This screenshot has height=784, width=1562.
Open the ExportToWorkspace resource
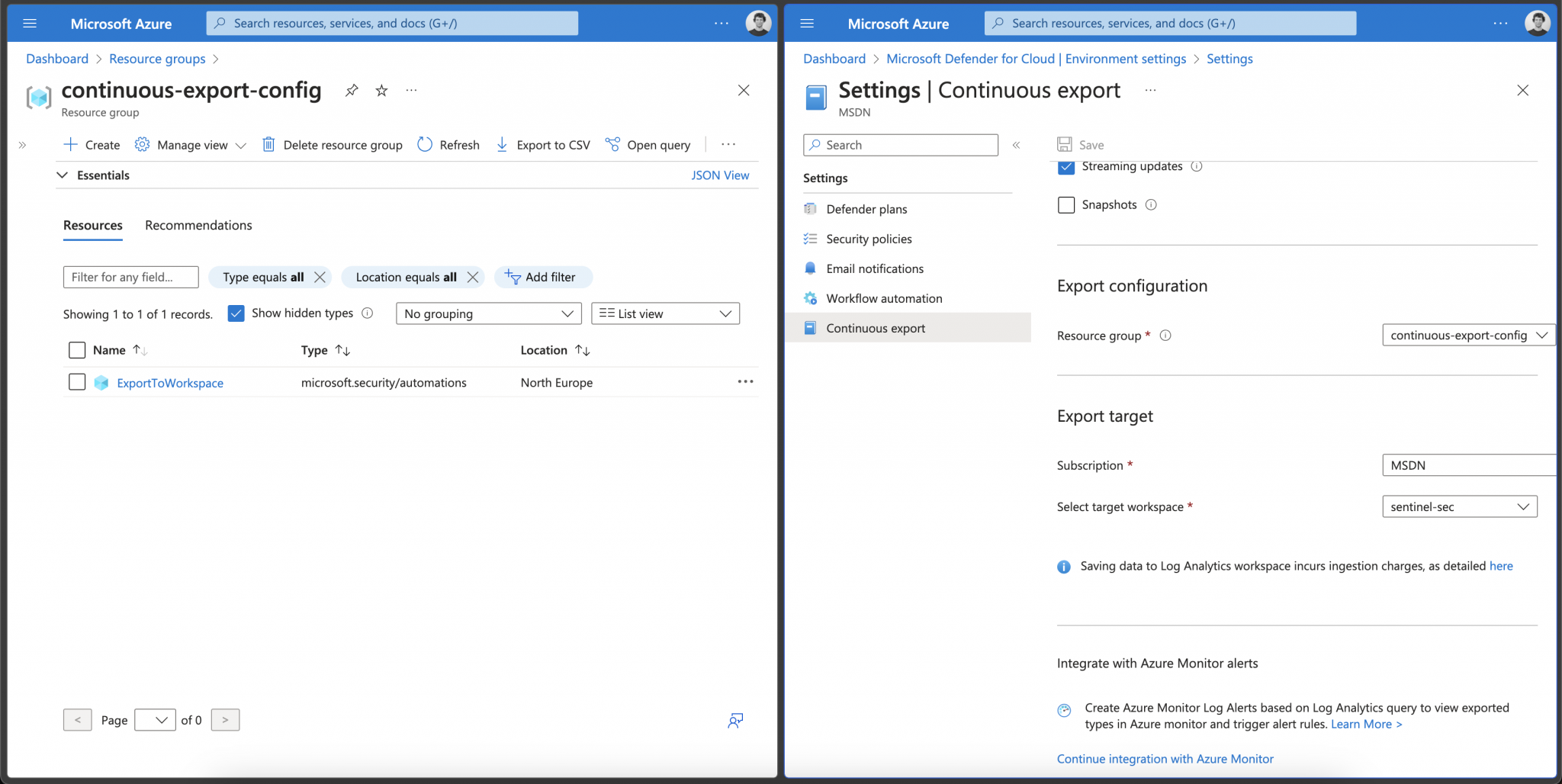169,382
